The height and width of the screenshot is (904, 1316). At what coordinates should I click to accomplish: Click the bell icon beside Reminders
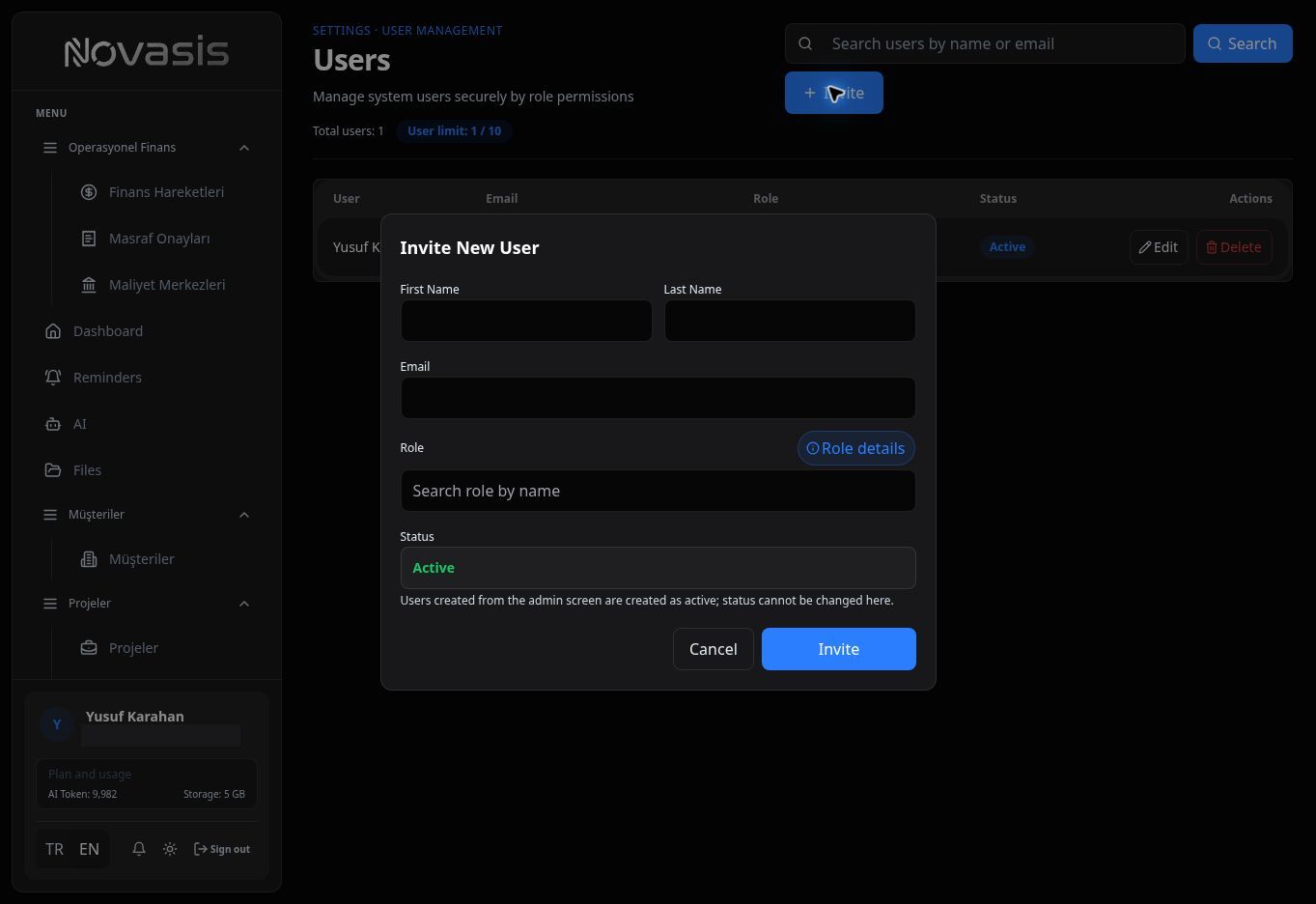53,378
